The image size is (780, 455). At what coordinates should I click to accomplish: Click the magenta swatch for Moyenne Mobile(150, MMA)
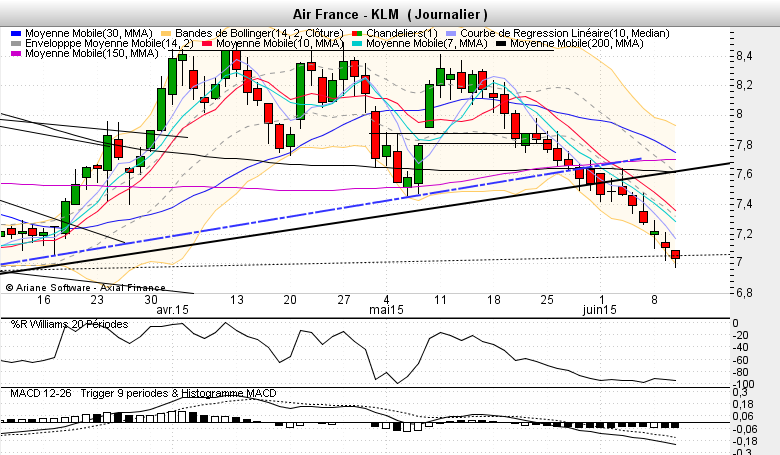[16, 53]
